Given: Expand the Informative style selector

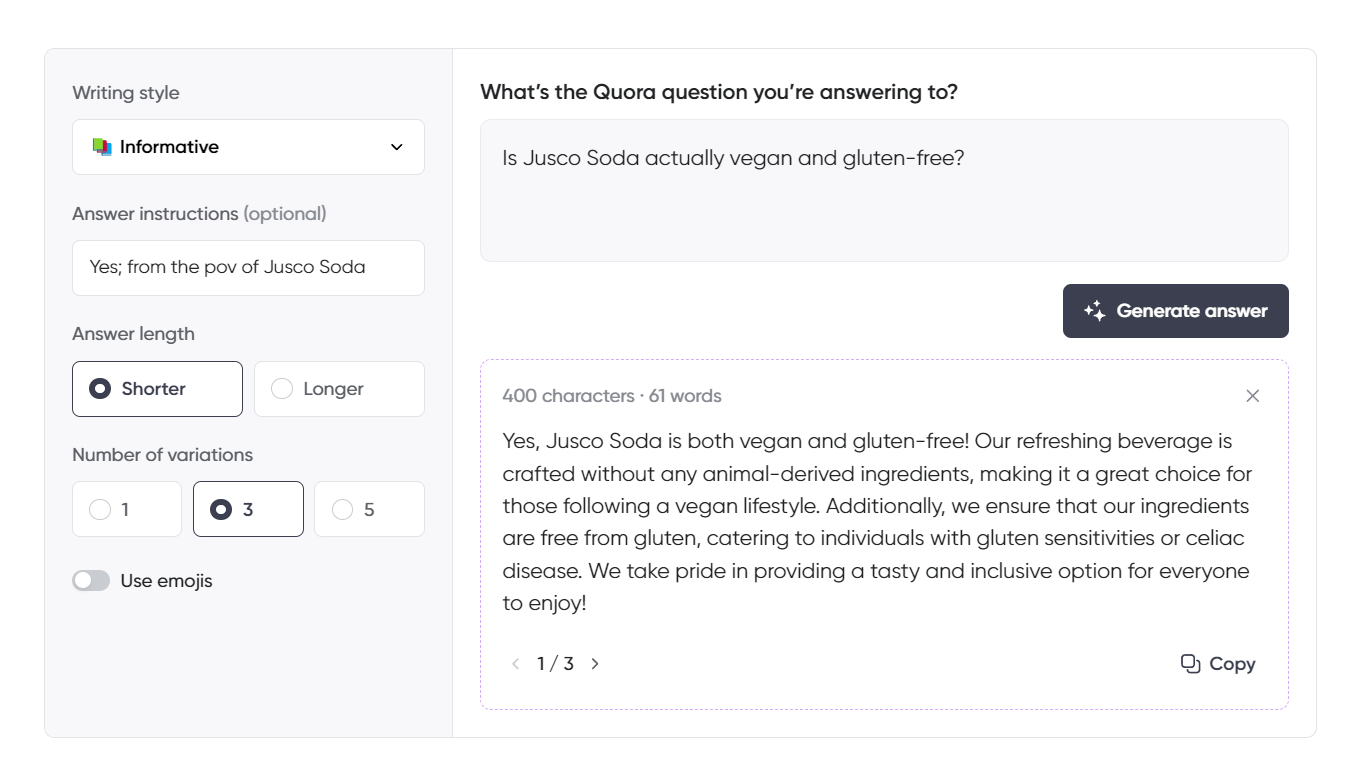Looking at the screenshot, I should [395, 146].
